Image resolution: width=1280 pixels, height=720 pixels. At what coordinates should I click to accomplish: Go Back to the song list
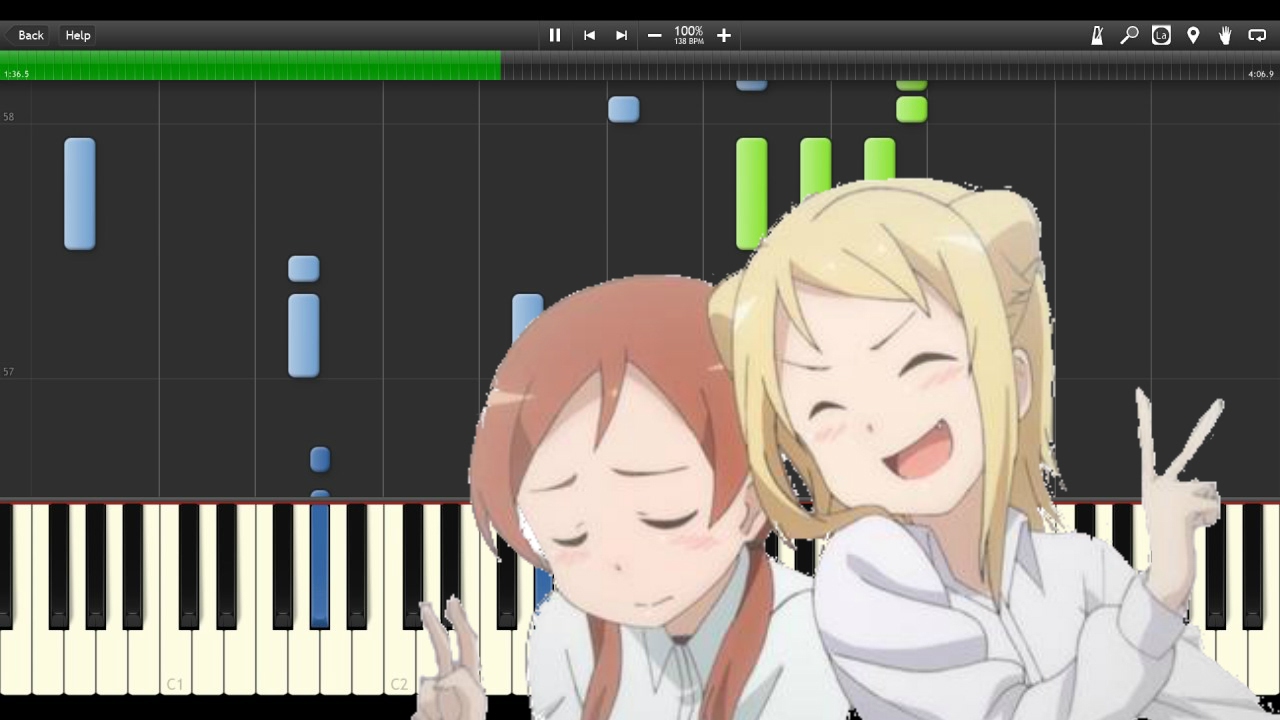tap(26, 35)
